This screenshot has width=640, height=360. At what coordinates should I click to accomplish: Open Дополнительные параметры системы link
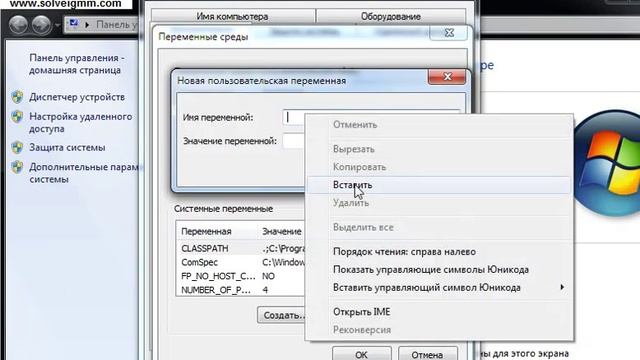[x=83, y=173]
